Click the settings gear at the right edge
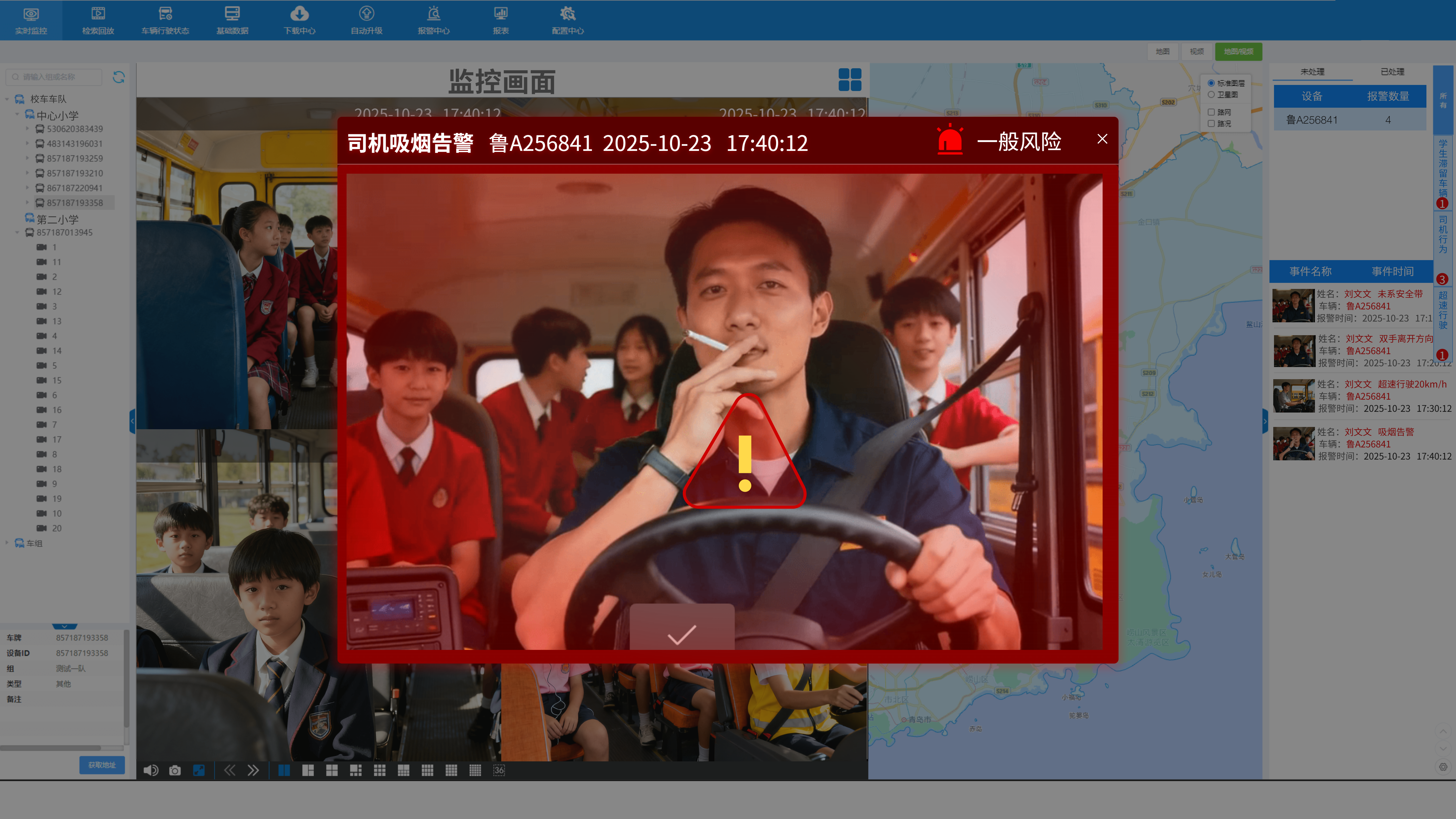The width and height of the screenshot is (1456, 819). (x=1443, y=767)
